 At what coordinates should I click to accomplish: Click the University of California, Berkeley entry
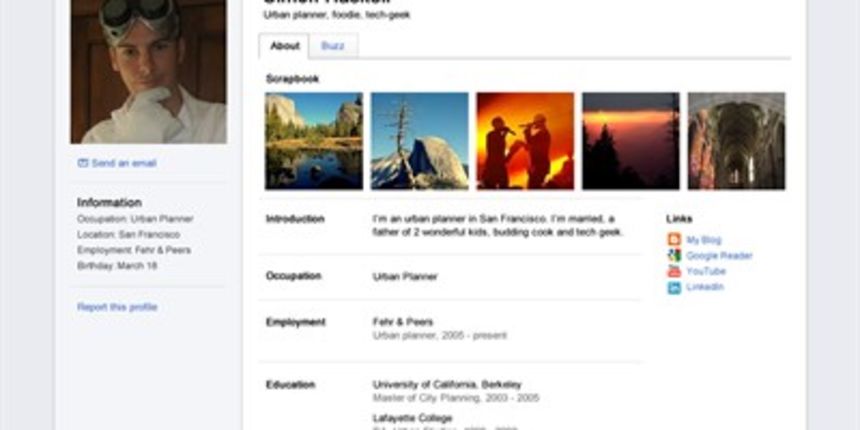point(447,384)
